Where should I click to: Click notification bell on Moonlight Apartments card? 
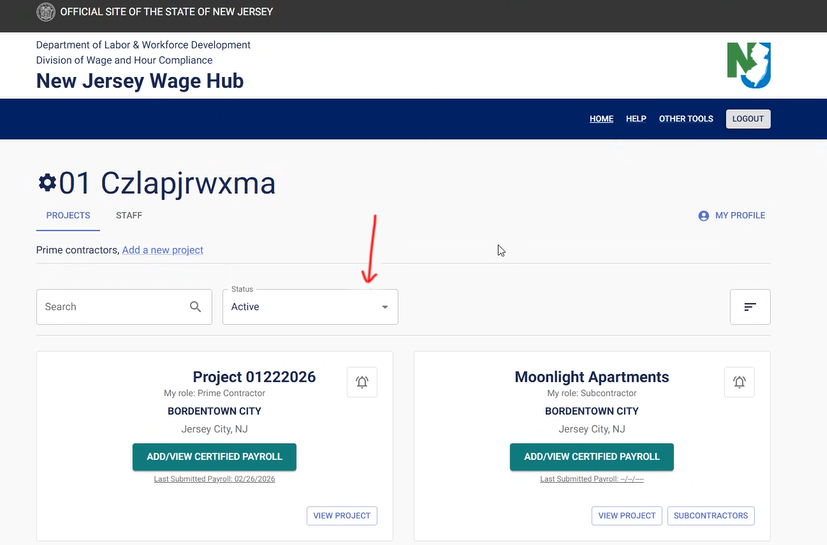tap(739, 382)
